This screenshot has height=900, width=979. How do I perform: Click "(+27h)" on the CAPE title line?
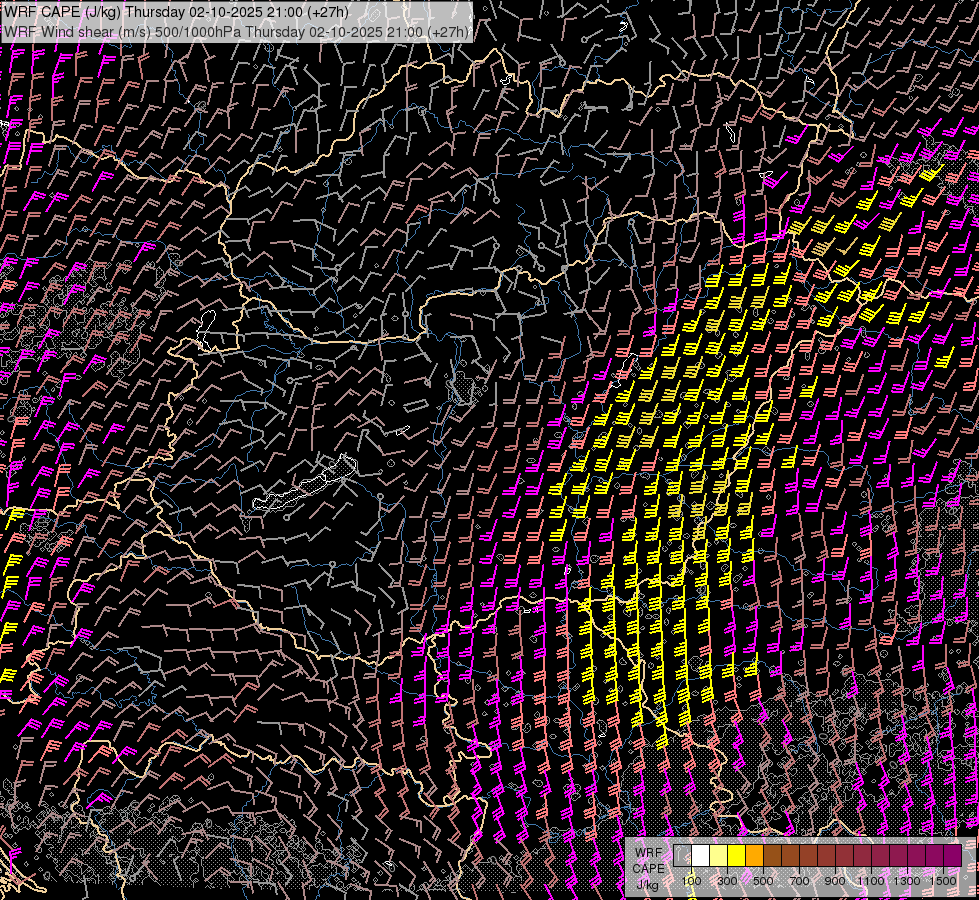[x=326, y=11]
